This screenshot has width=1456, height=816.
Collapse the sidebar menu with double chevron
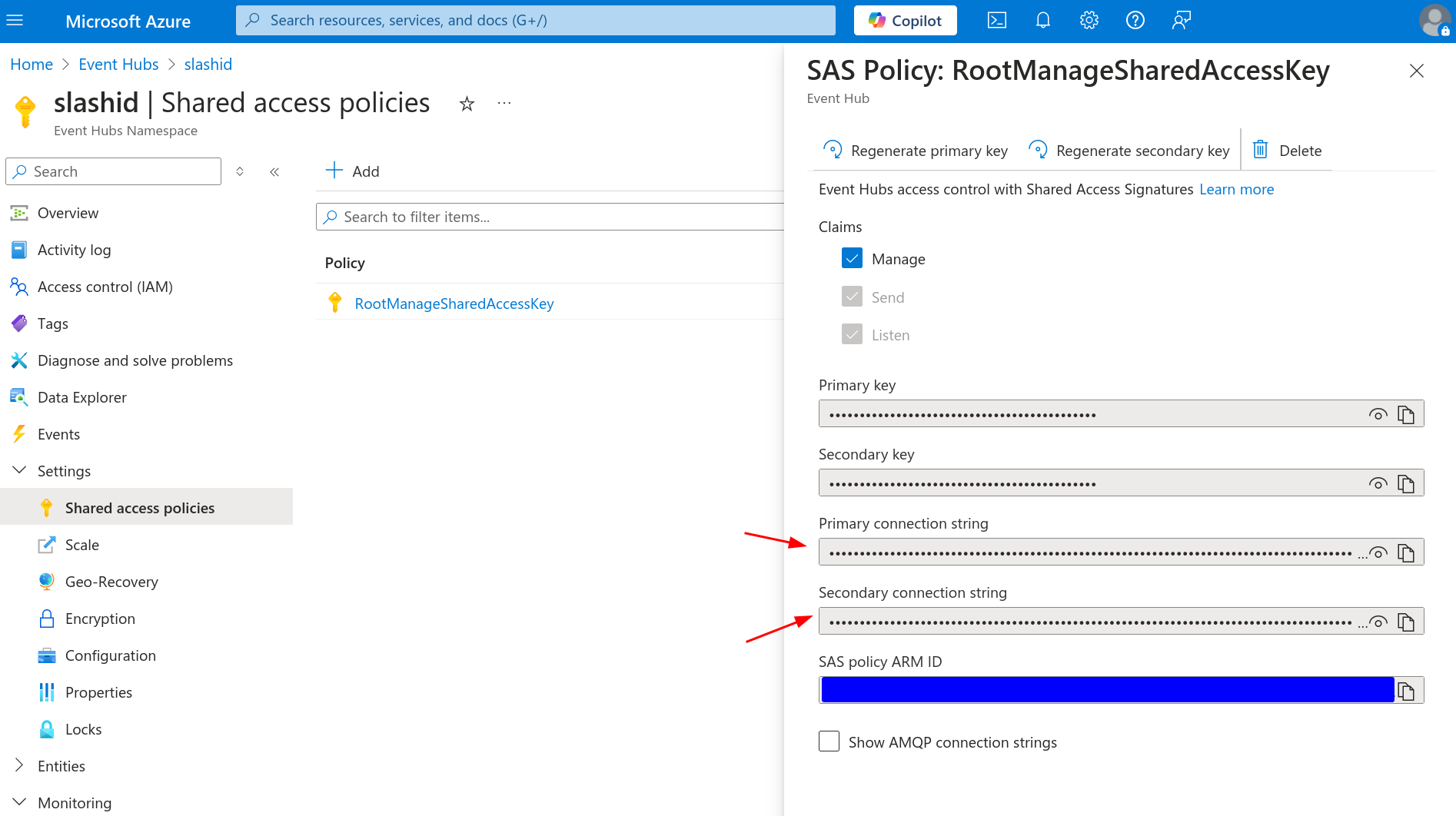pyautogui.click(x=274, y=171)
